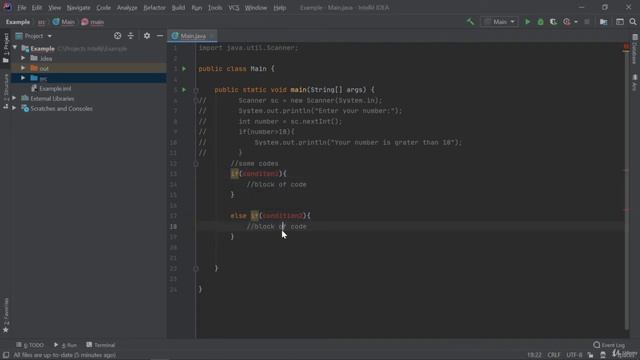Expand Scratches and Consoles node
The height and width of the screenshot is (360, 640).
pos(14,109)
